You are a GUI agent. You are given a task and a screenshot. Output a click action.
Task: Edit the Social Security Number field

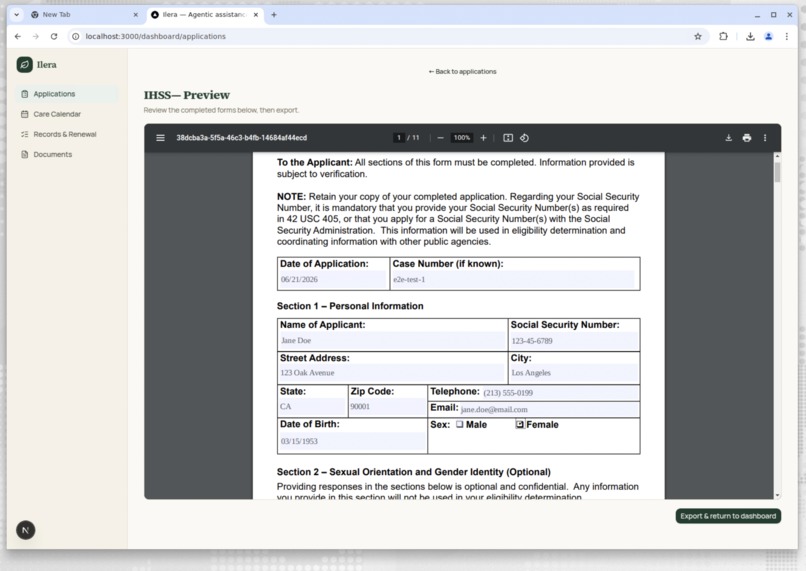pyautogui.click(x=574, y=341)
